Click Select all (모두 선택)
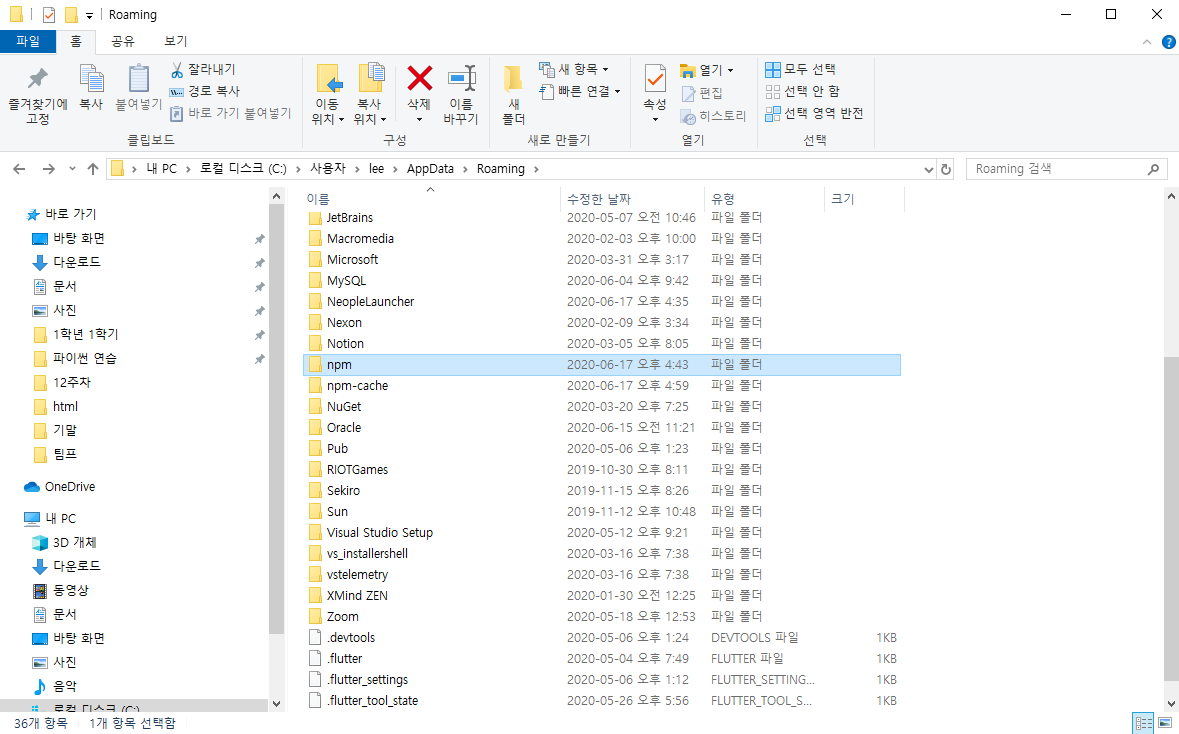Viewport: 1179px width, 734px height. tap(800, 69)
